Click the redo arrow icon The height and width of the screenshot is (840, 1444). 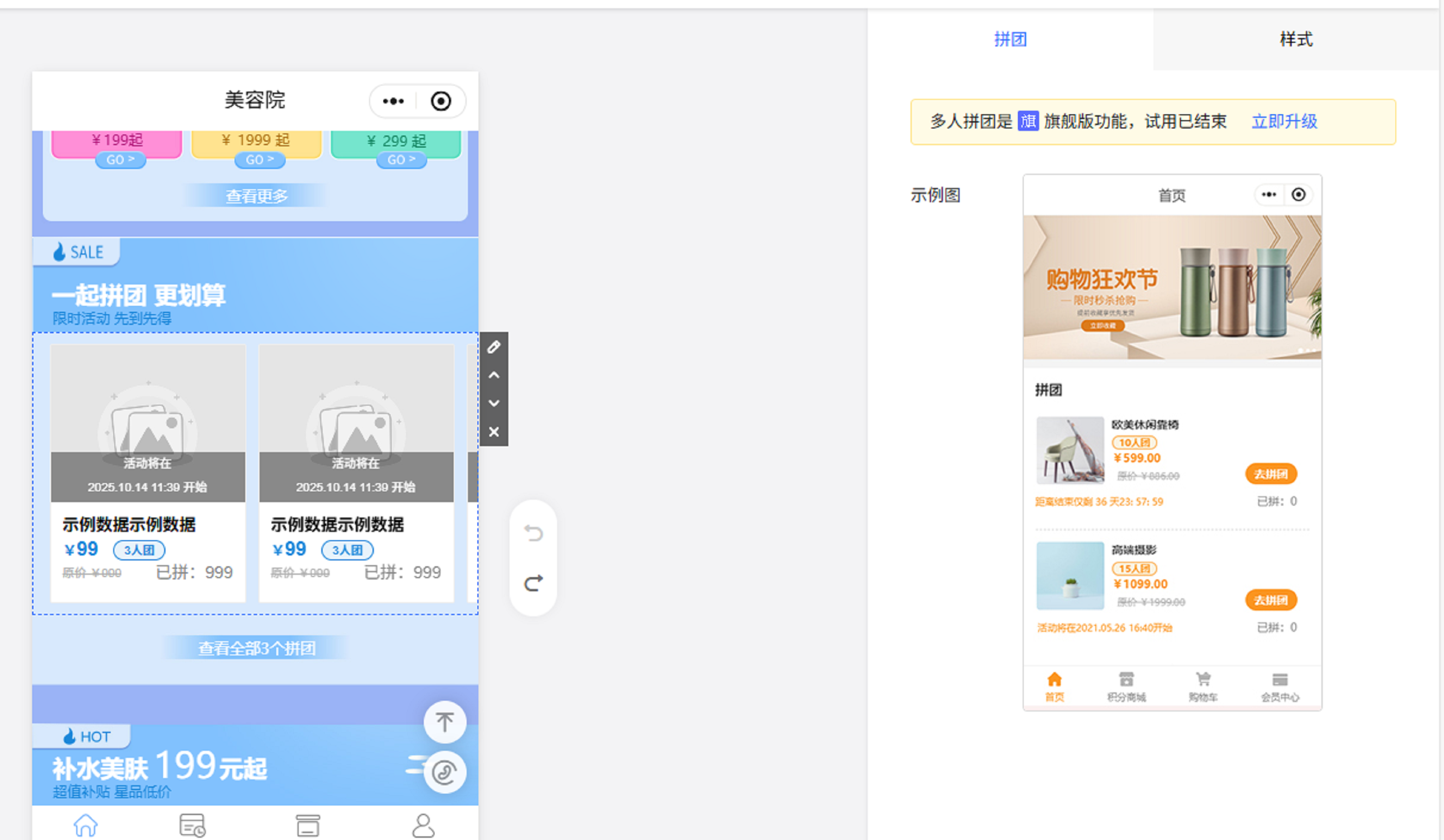pyautogui.click(x=533, y=583)
